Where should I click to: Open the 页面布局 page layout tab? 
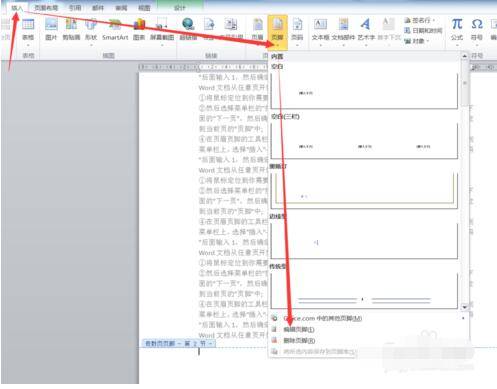[x=46, y=7]
